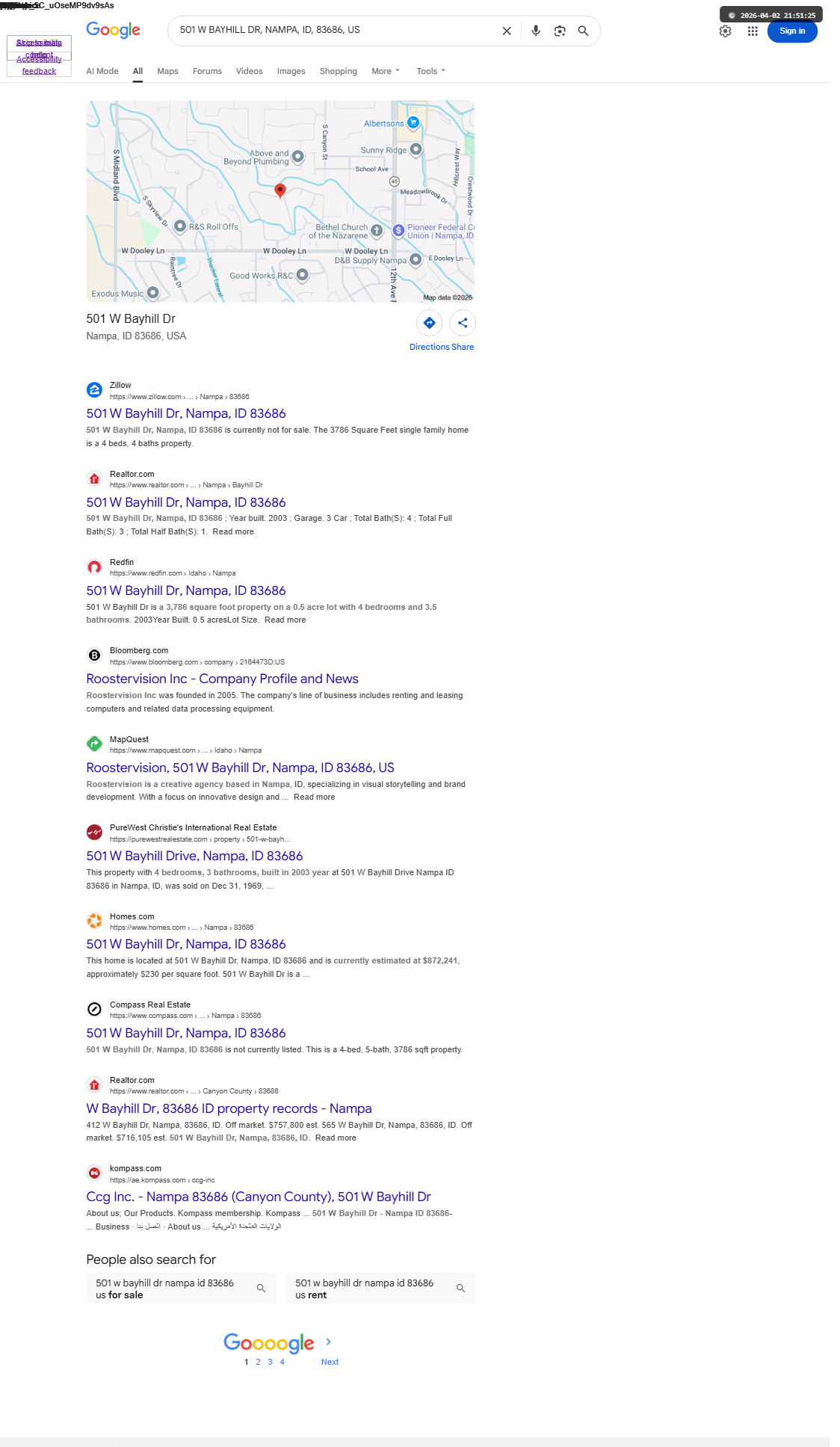Viewport: 840px width, 1447px height.
Task: Click the Next page link
Action: click(x=330, y=1362)
